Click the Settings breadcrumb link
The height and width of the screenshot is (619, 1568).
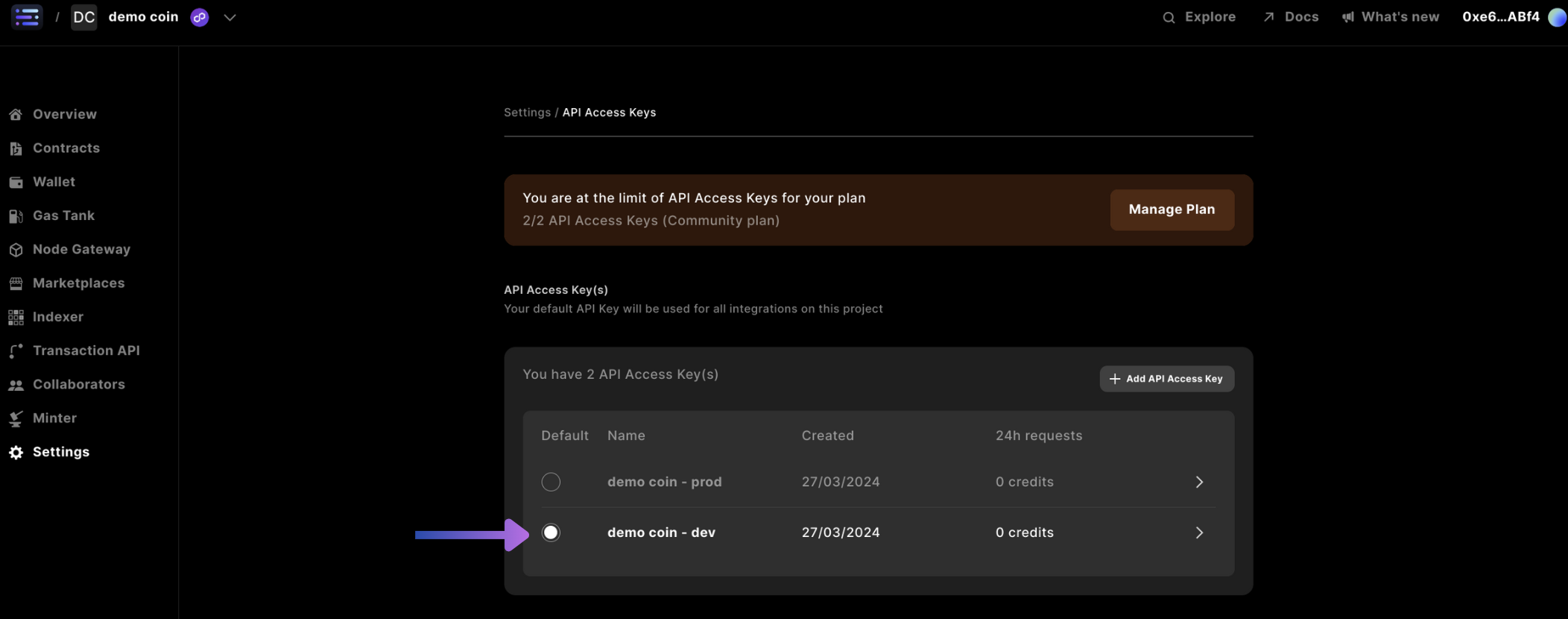(x=527, y=113)
